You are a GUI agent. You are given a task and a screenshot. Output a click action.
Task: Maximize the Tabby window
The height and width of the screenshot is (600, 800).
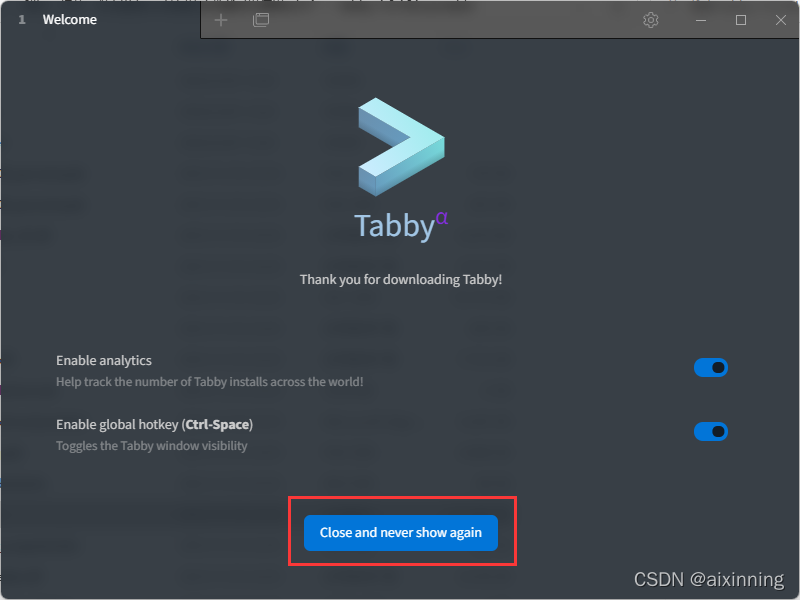click(x=741, y=20)
